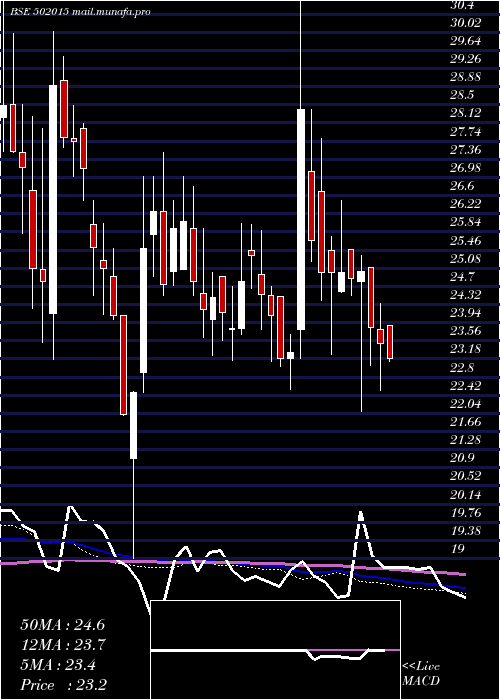Click the 22.42 price axis label
The height and width of the screenshot is (700, 500).
pos(465,385)
